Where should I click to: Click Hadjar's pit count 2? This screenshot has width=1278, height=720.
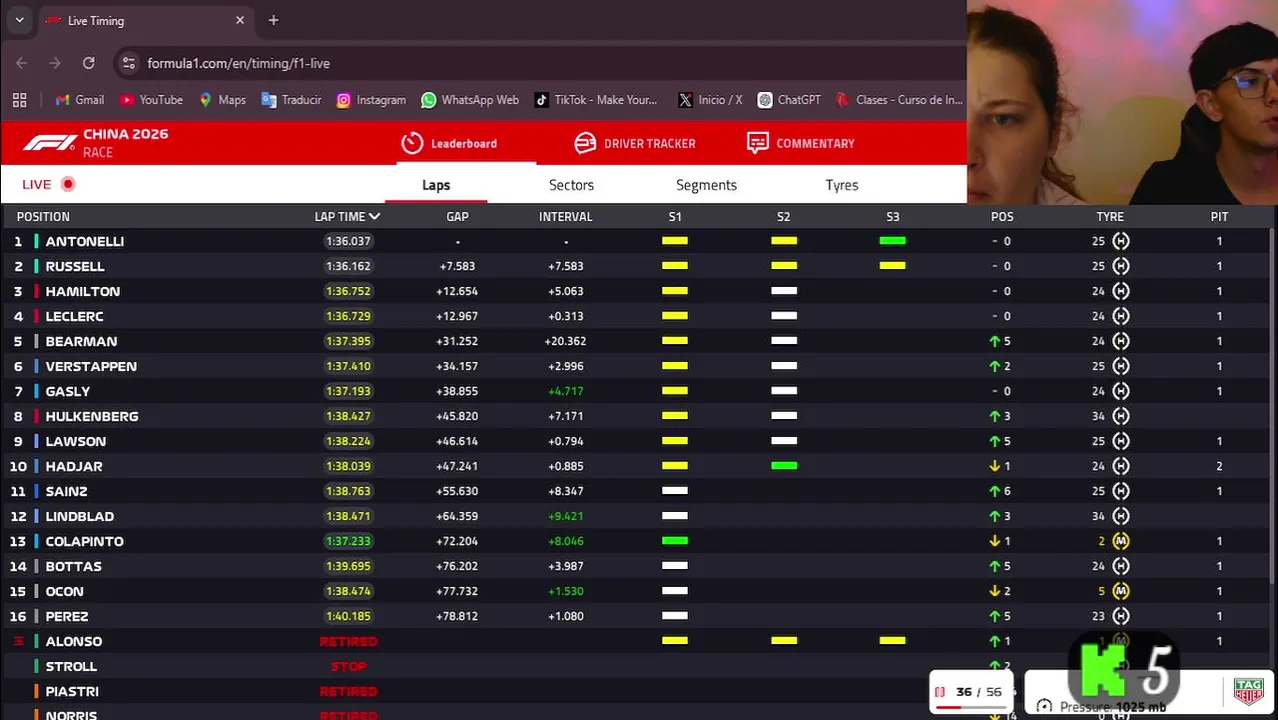1219,466
